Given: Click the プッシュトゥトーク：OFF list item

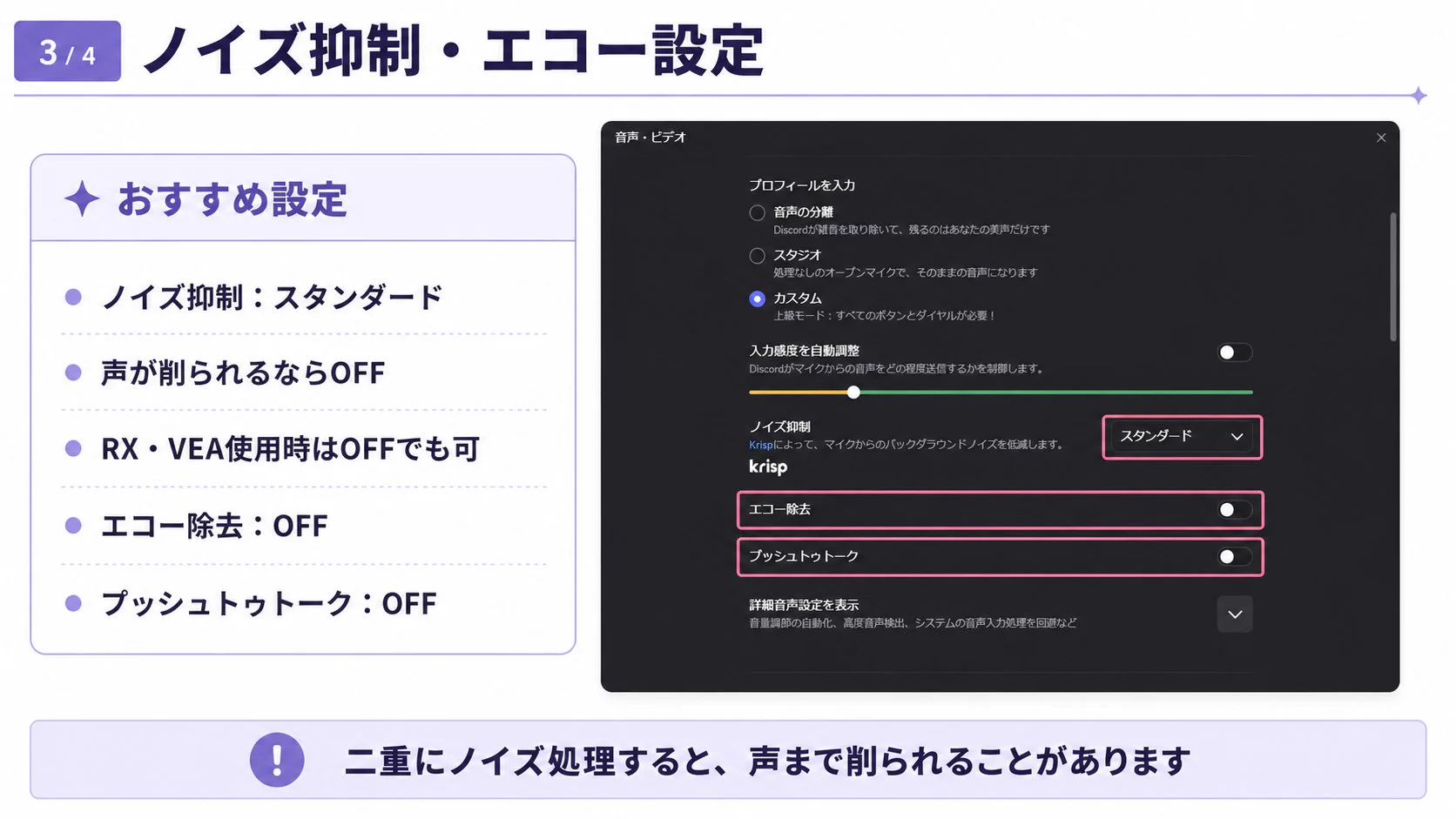Looking at the screenshot, I should (269, 603).
